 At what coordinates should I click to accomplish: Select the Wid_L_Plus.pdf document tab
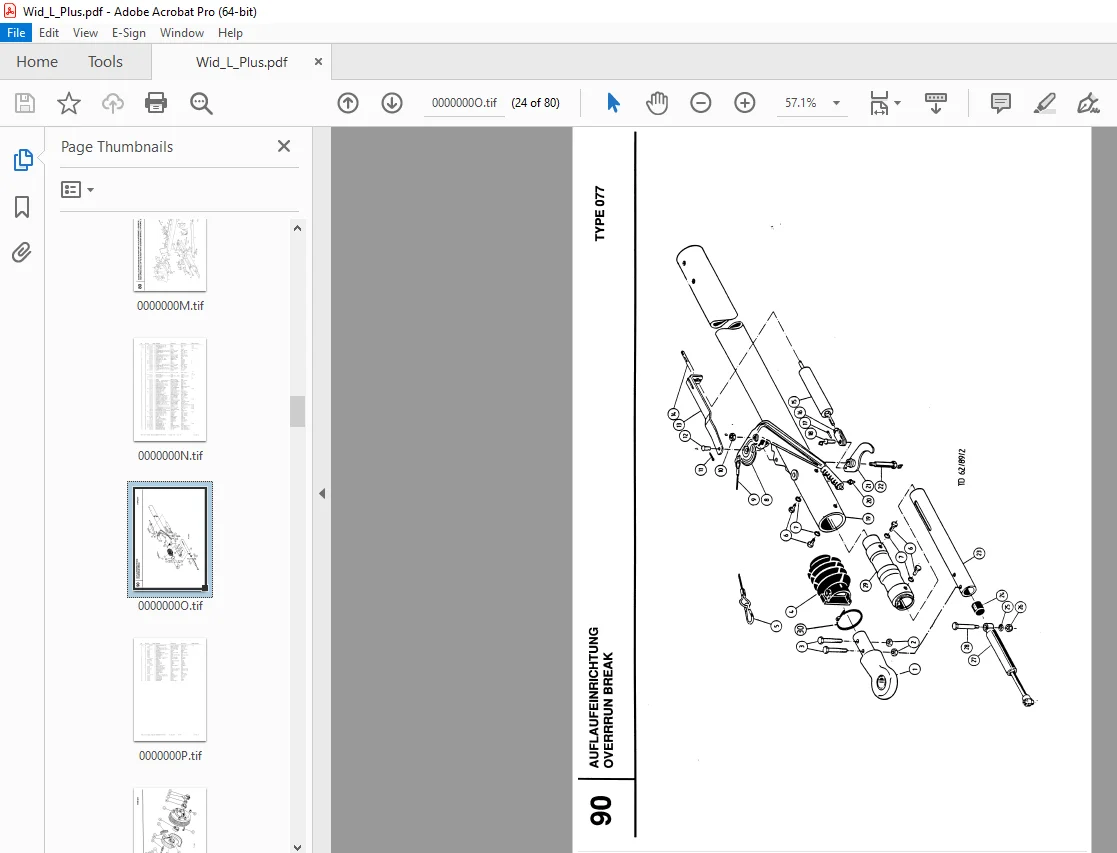click(241, 62)
